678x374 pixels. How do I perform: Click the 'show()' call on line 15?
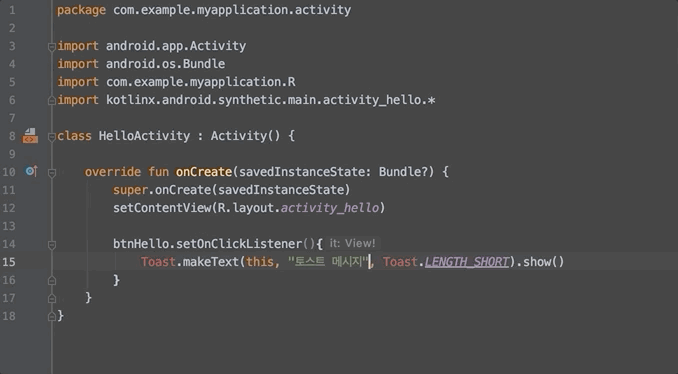(x=544, y=262)
